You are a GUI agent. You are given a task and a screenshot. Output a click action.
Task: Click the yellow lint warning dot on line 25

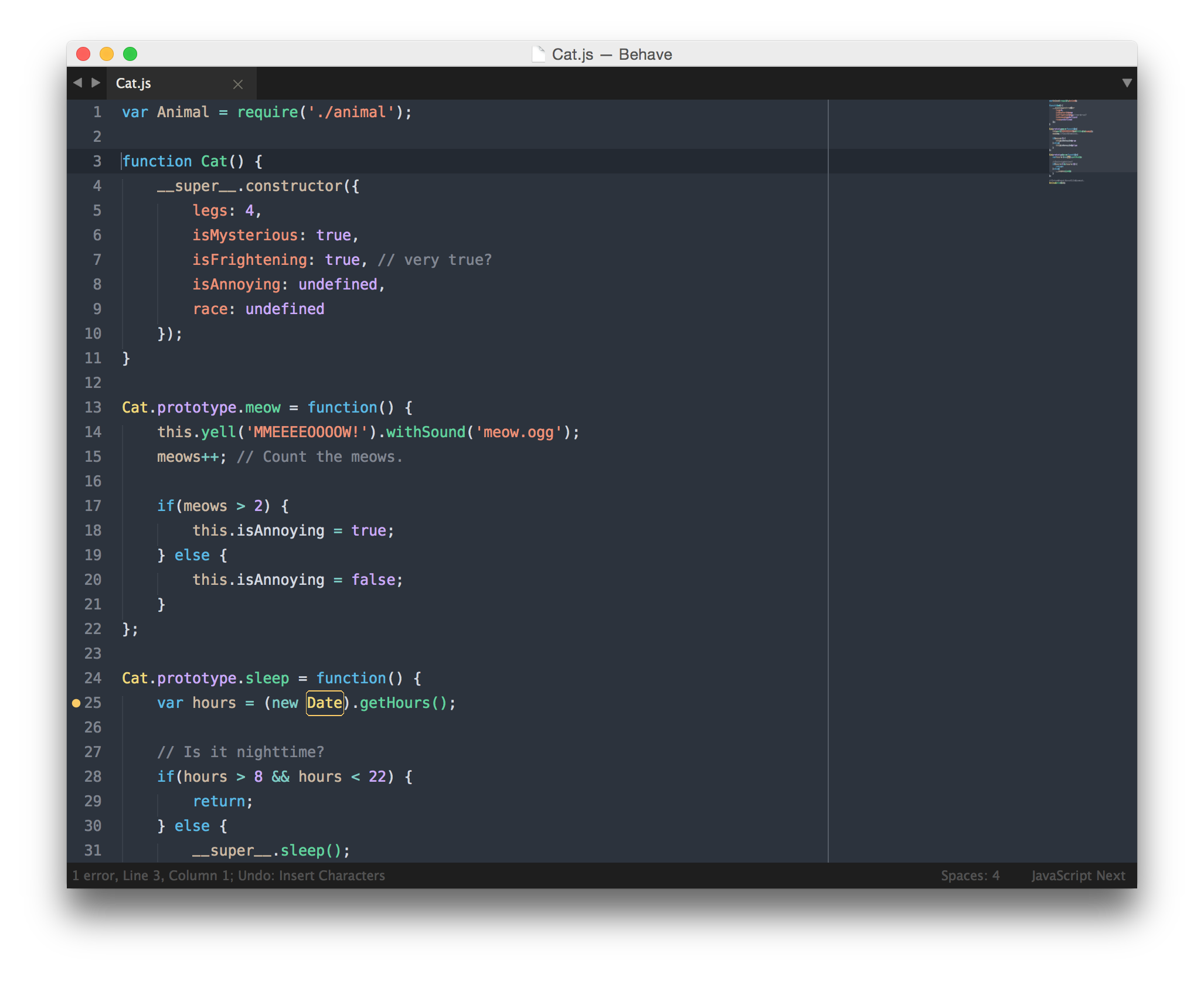[76, 703]
